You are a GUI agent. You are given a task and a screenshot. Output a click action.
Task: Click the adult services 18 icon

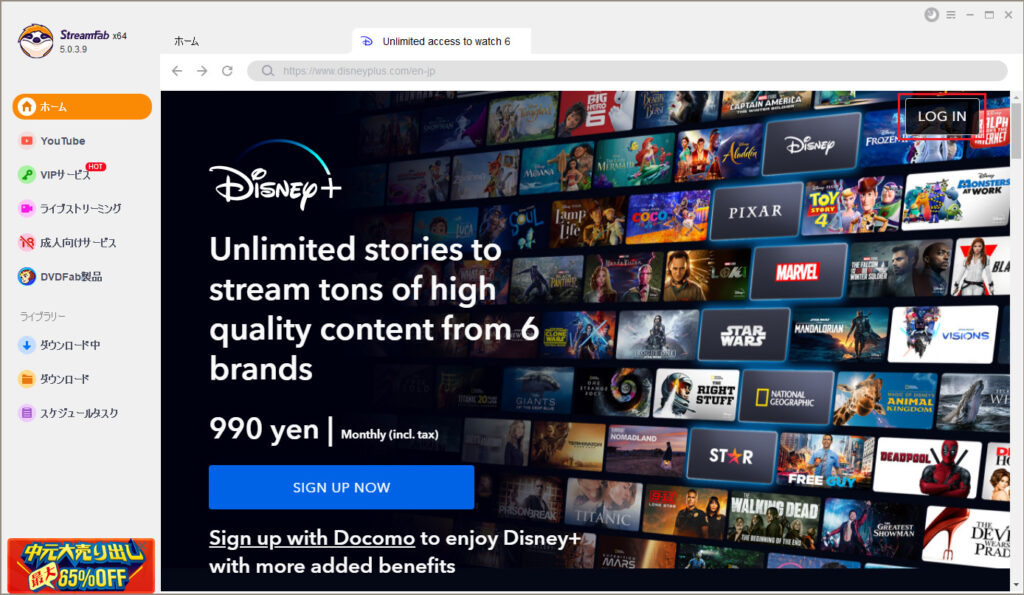coord(27,242)
